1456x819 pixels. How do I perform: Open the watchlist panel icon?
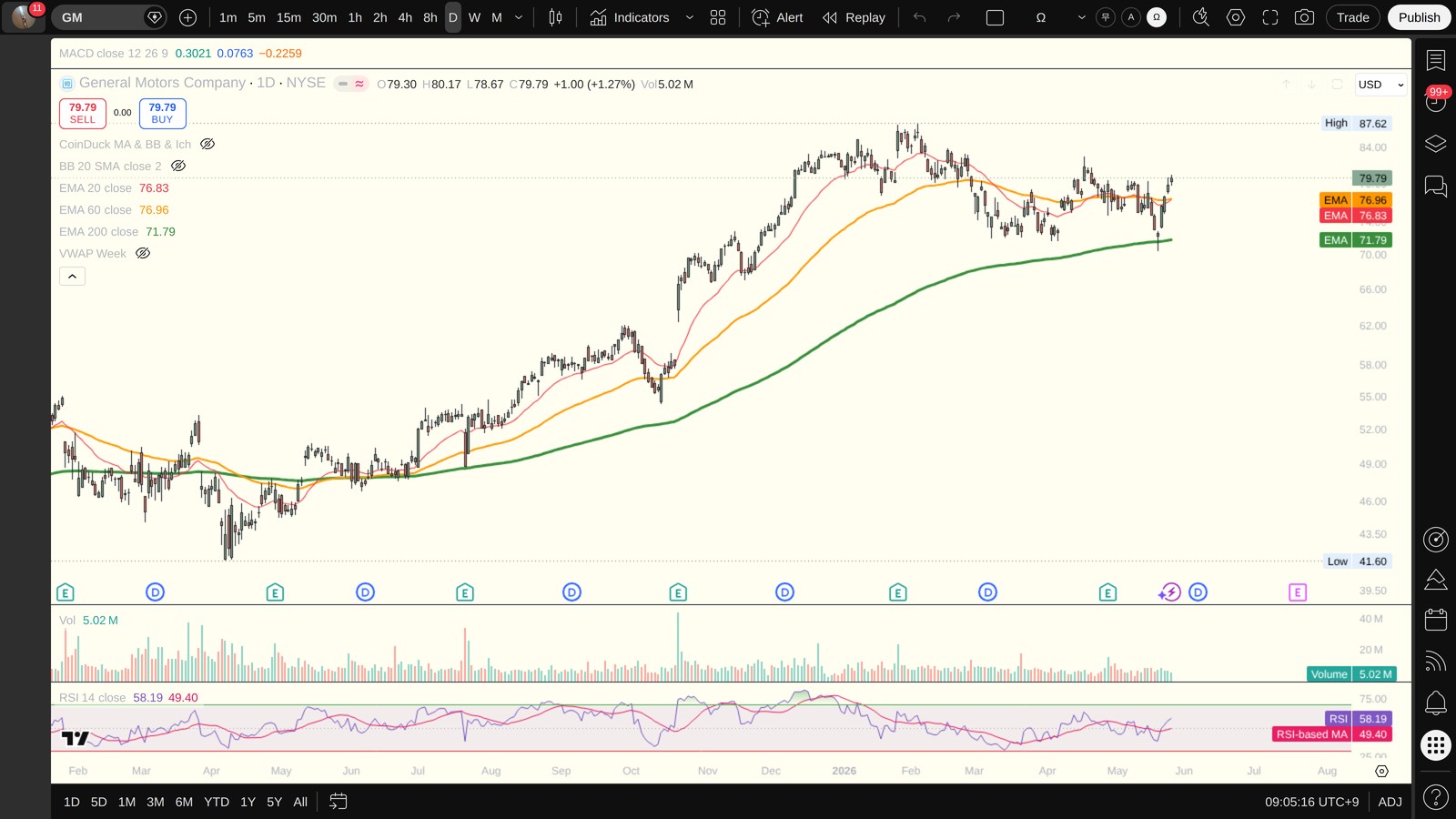pos(1436,61)
